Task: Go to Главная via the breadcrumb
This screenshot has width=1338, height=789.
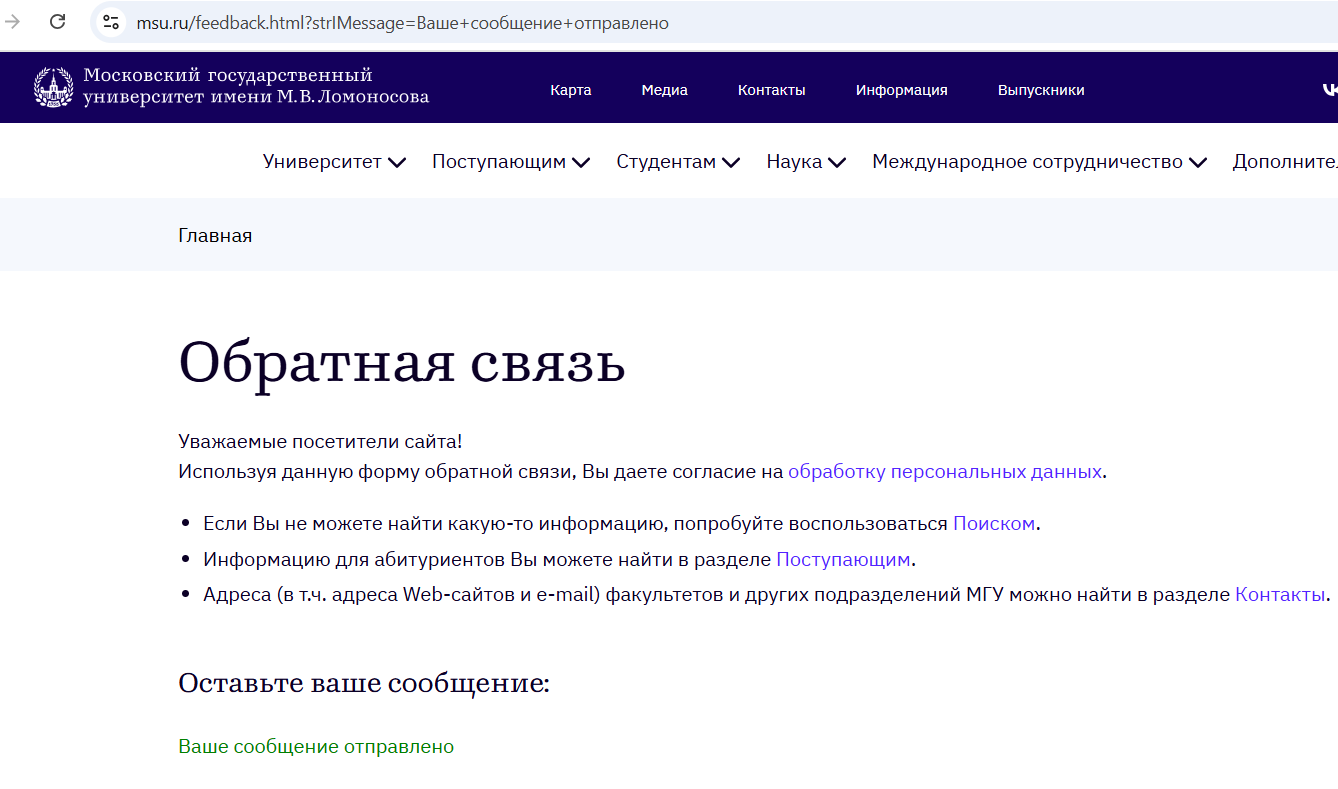Action: tap(215, 235)
